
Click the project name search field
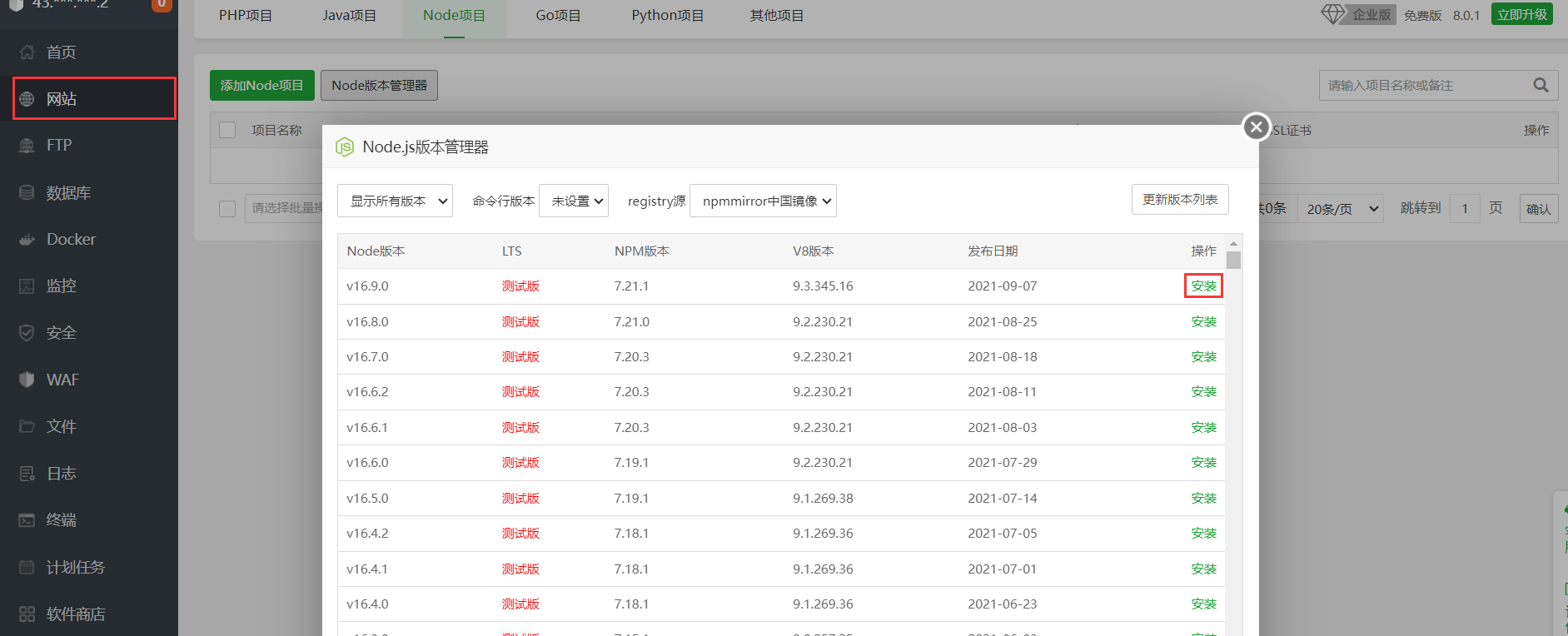tap(1424, 85)
